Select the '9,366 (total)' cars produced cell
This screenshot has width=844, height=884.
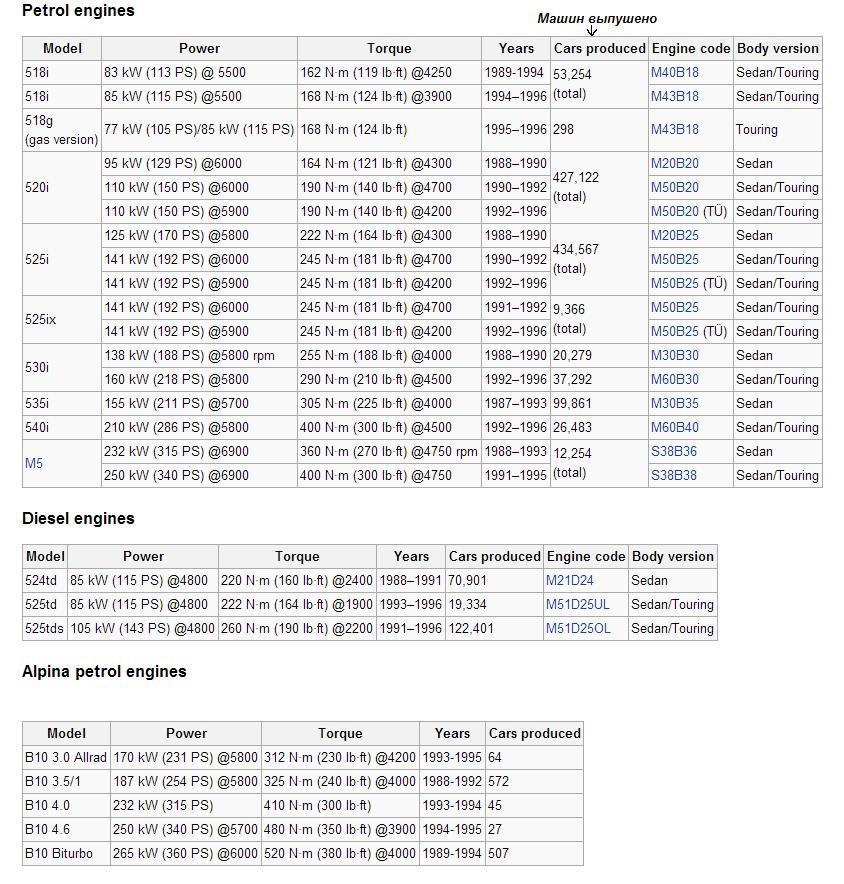click(599, 320)
